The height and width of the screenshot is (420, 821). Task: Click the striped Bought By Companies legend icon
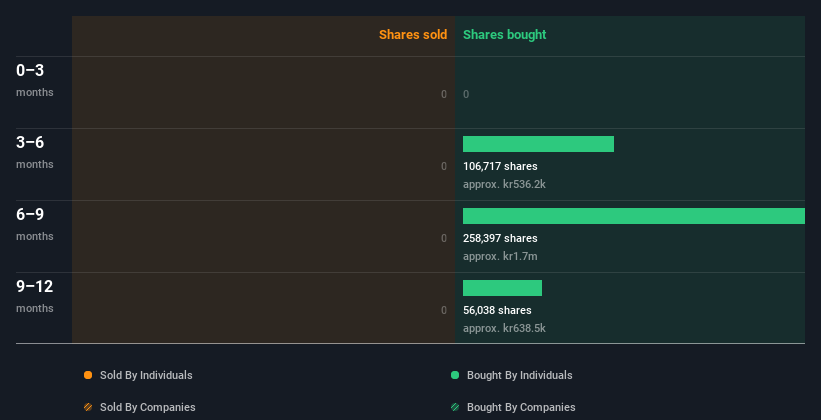pos(455,407)
